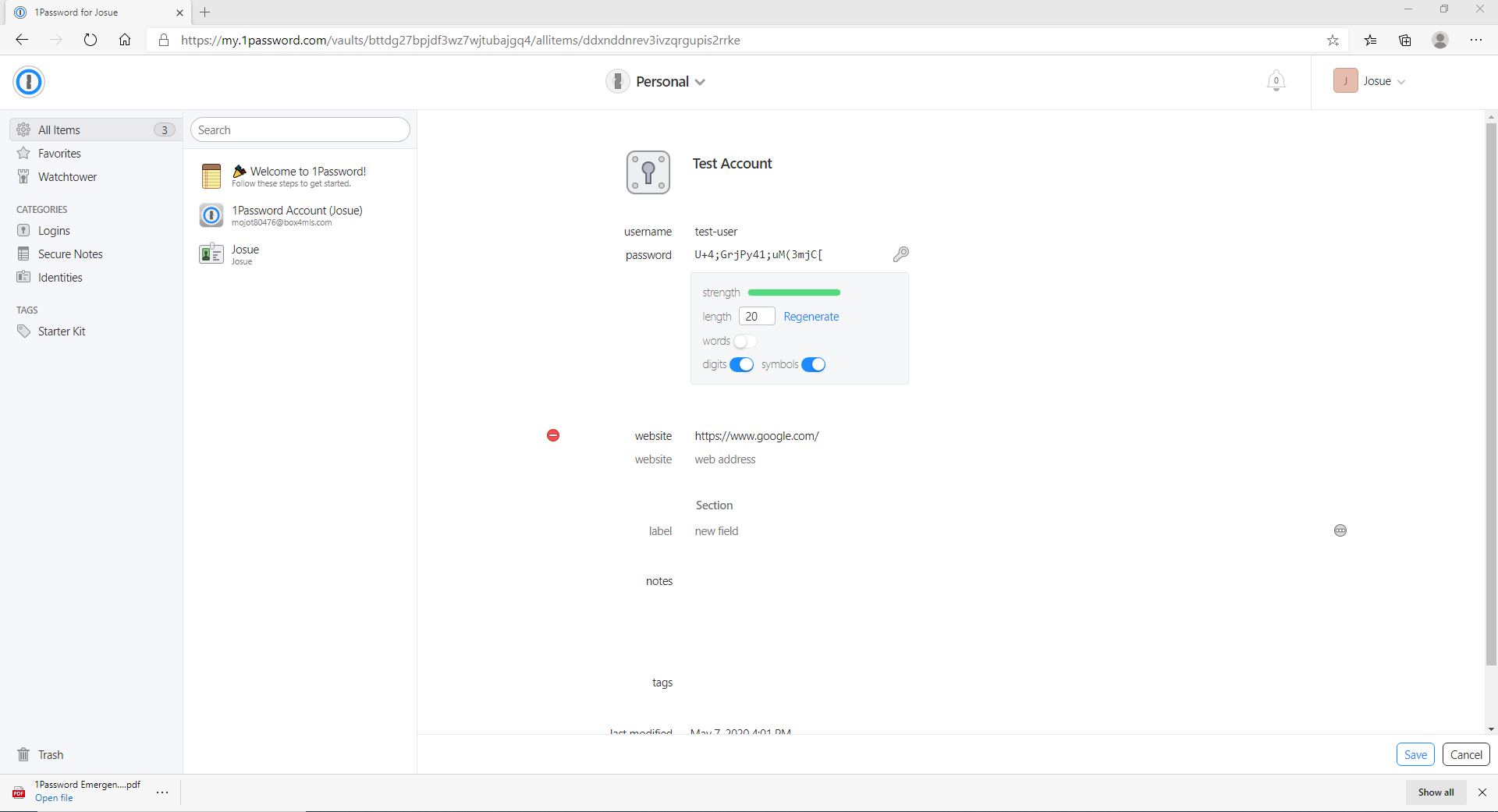Image resolution: width=1498 pixels, height=812 pixels.
Task: Add this page to favorites
Action: [1333, 40]
